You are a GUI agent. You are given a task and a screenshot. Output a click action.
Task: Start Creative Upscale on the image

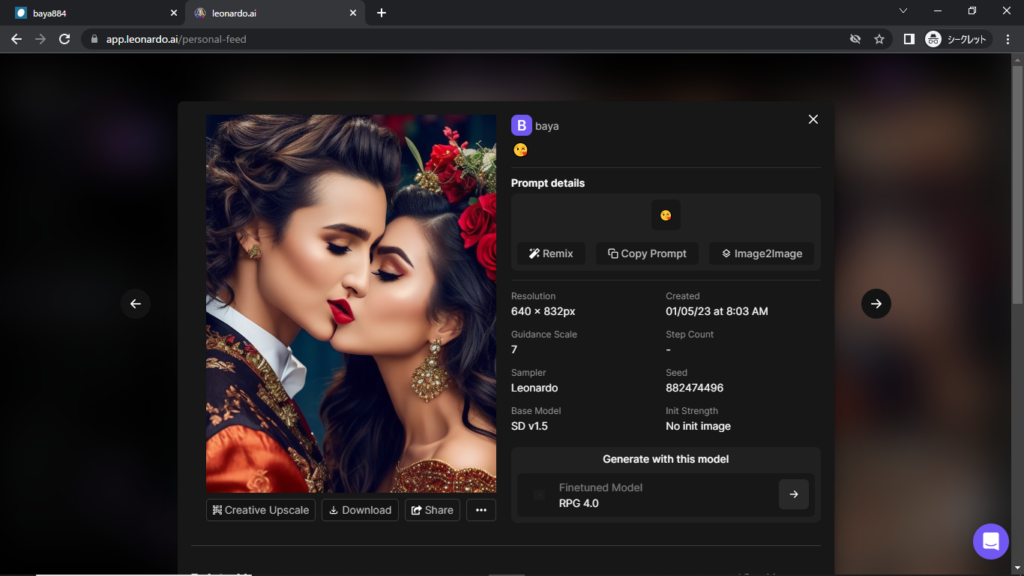click(x=261, y=510)
